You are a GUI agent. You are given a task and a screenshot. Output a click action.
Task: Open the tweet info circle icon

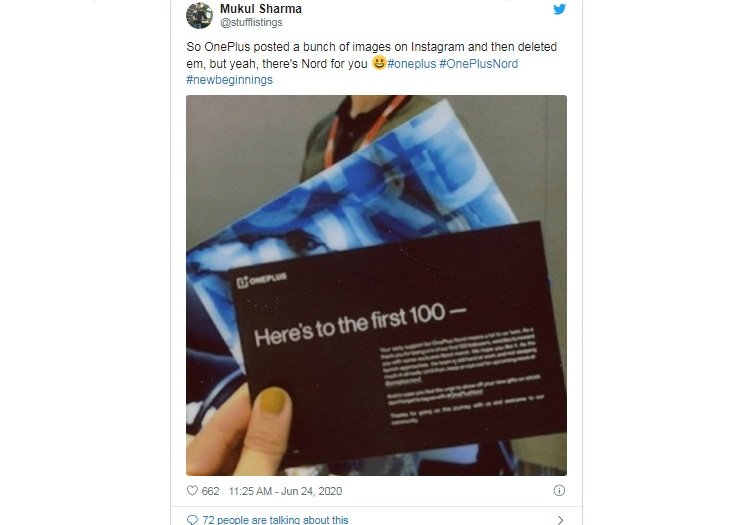click(559, 491)
